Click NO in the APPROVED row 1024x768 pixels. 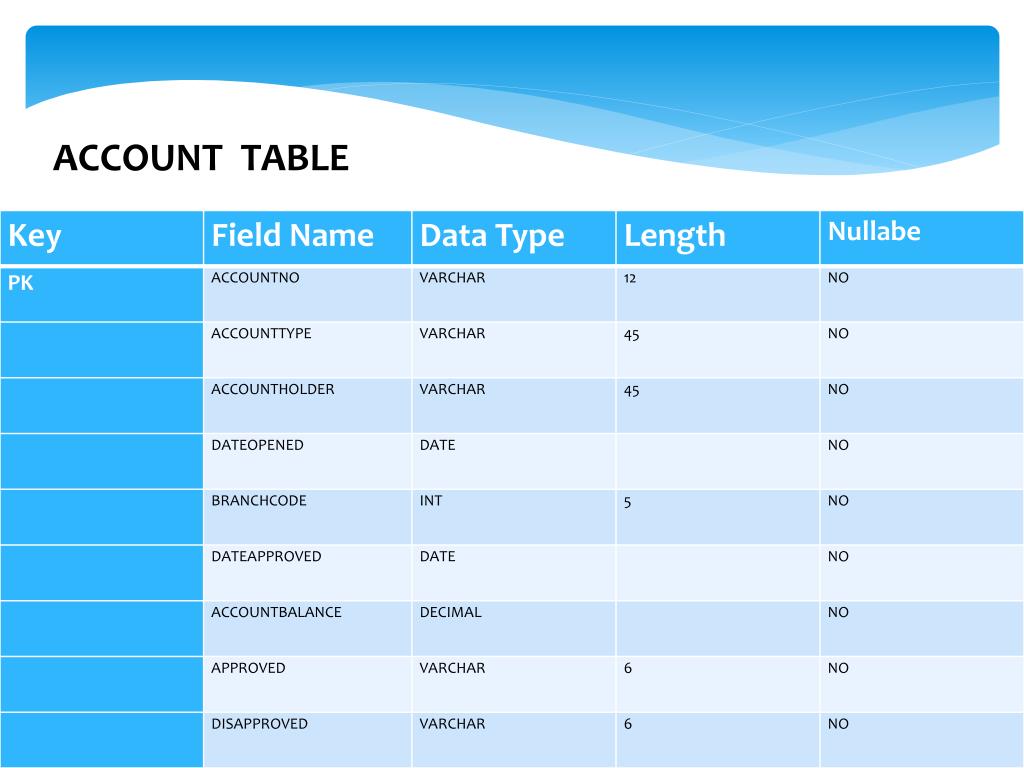coord(838,668)
